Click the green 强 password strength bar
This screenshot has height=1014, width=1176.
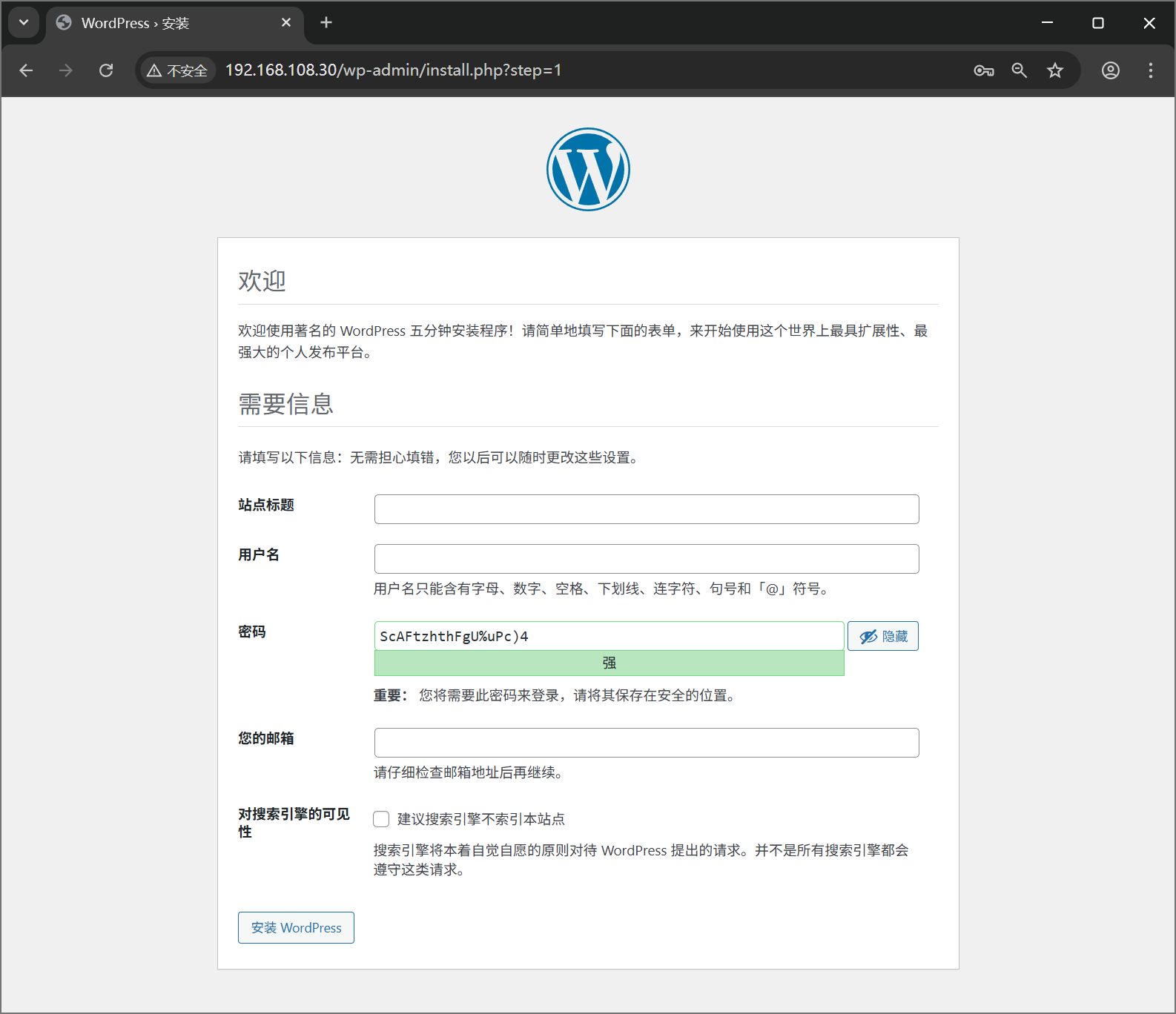click(x=609, y=663)
